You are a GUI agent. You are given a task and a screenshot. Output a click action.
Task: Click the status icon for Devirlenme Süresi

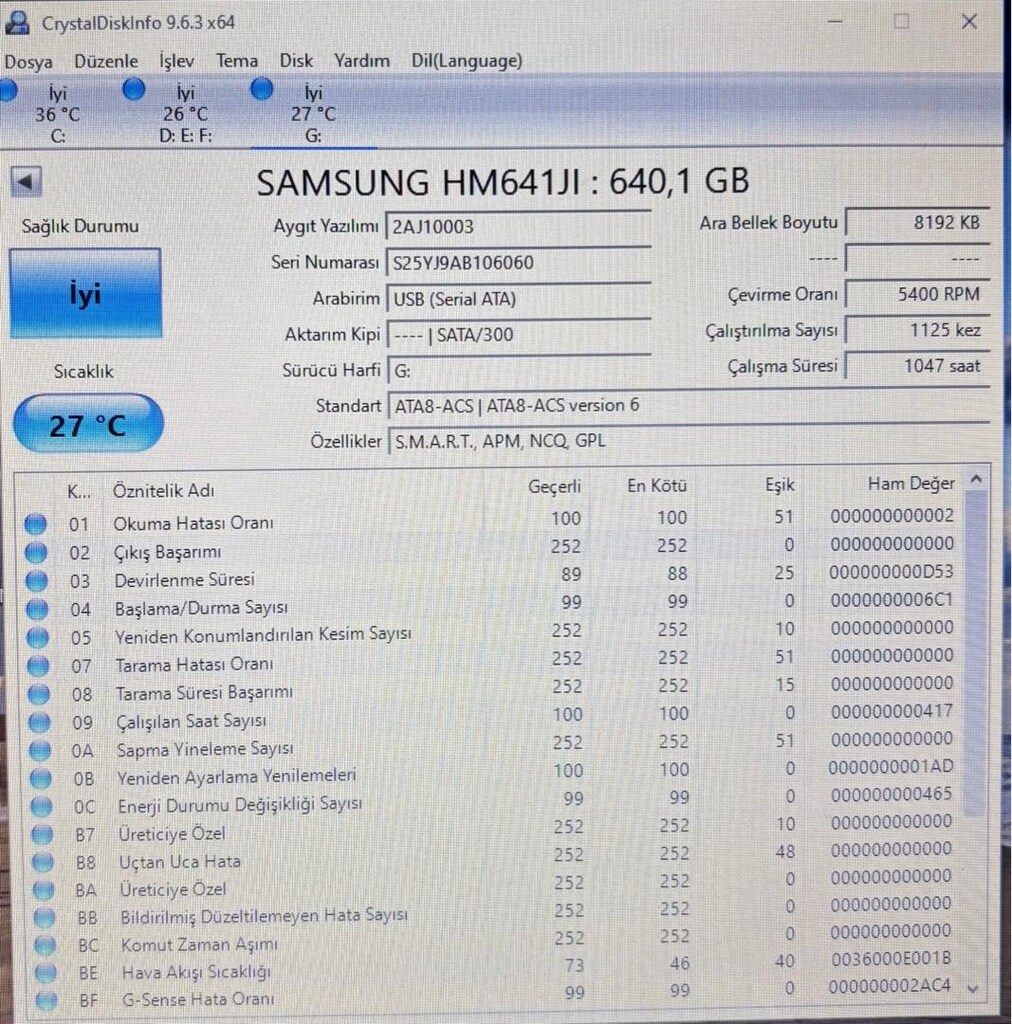click(37, 581)
